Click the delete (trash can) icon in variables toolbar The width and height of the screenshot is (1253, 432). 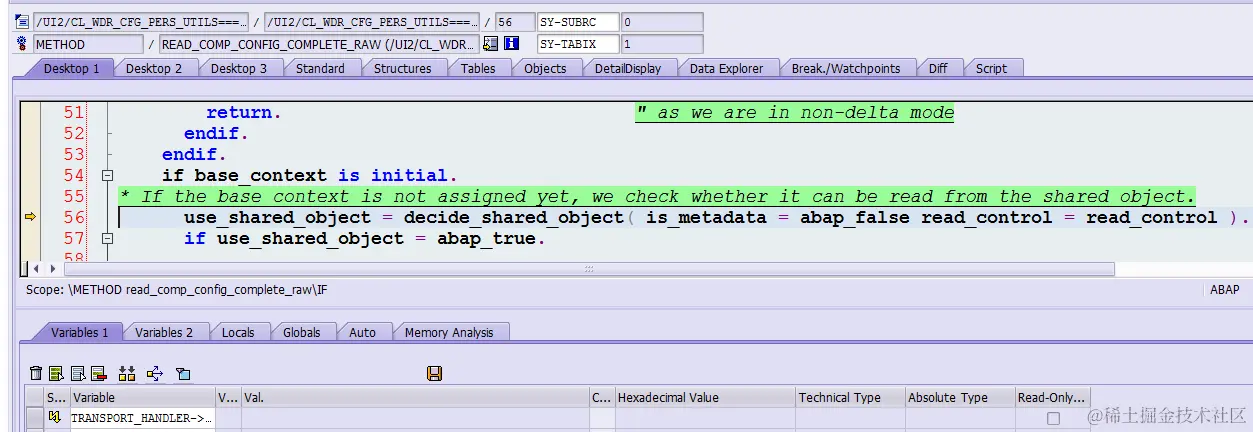tap(36, 373)
